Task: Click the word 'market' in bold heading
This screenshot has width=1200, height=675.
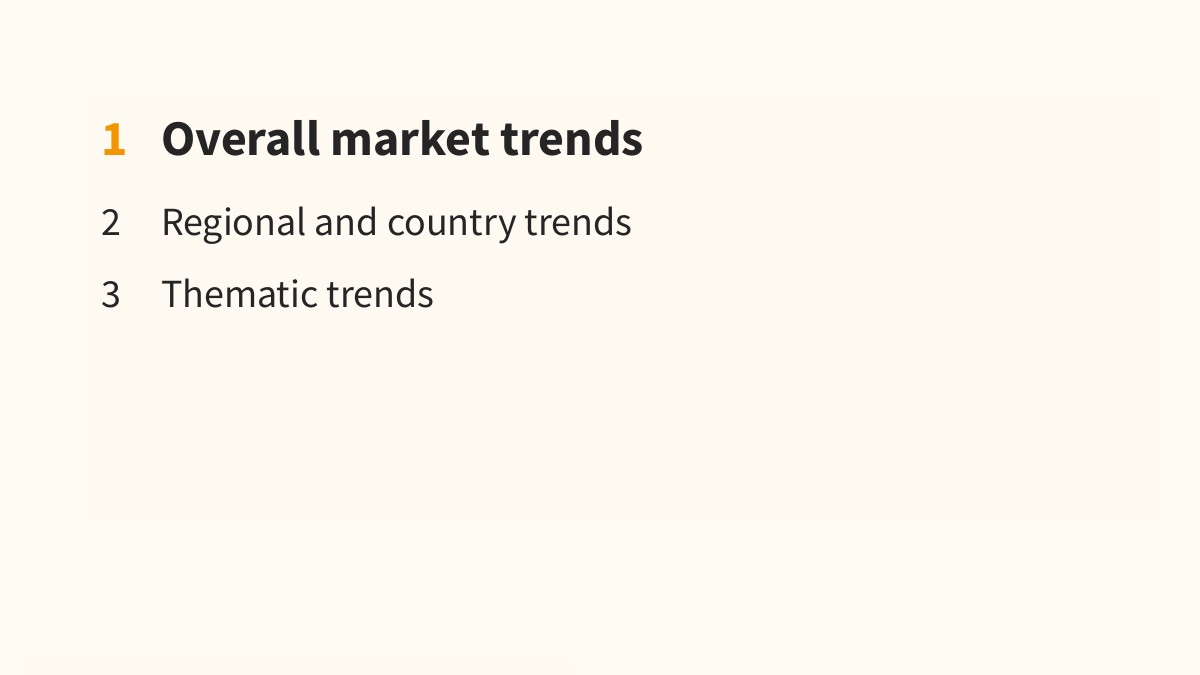Action: [411, 139]
